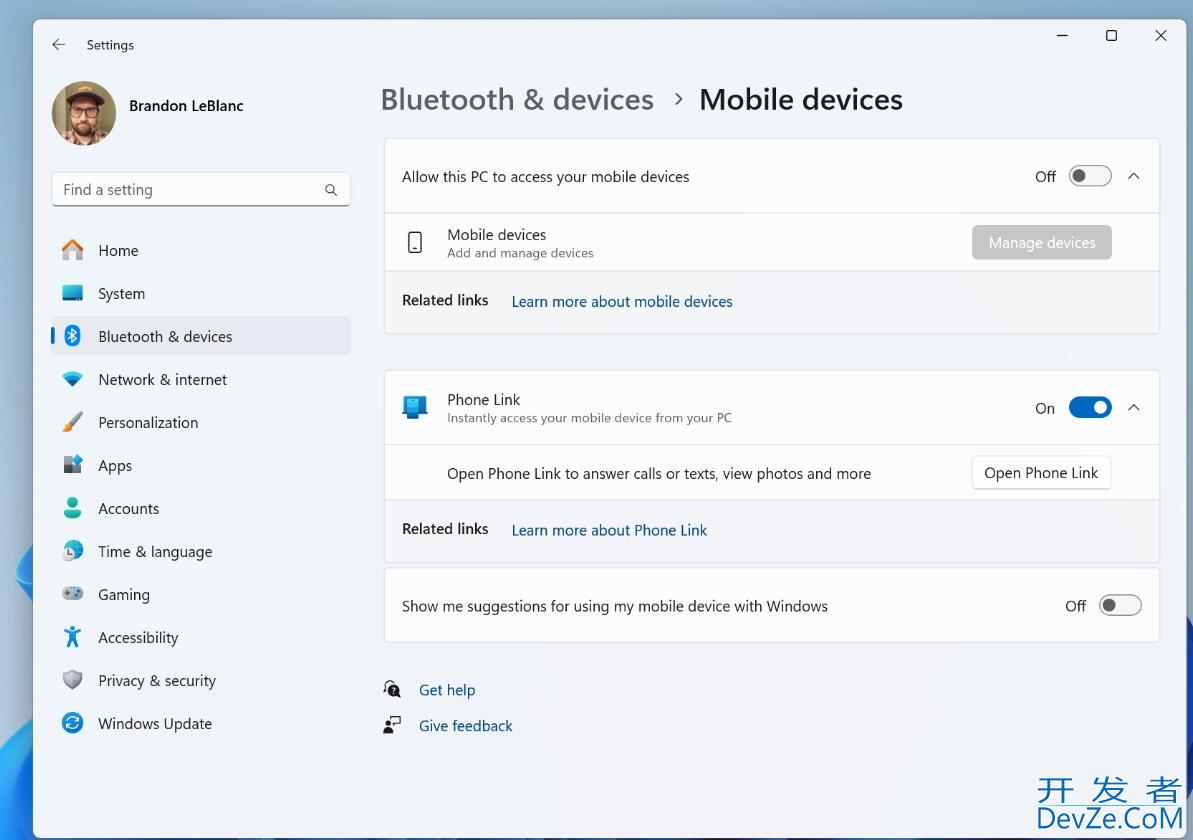Click the mobile phone icon

[x=415, y=243]
